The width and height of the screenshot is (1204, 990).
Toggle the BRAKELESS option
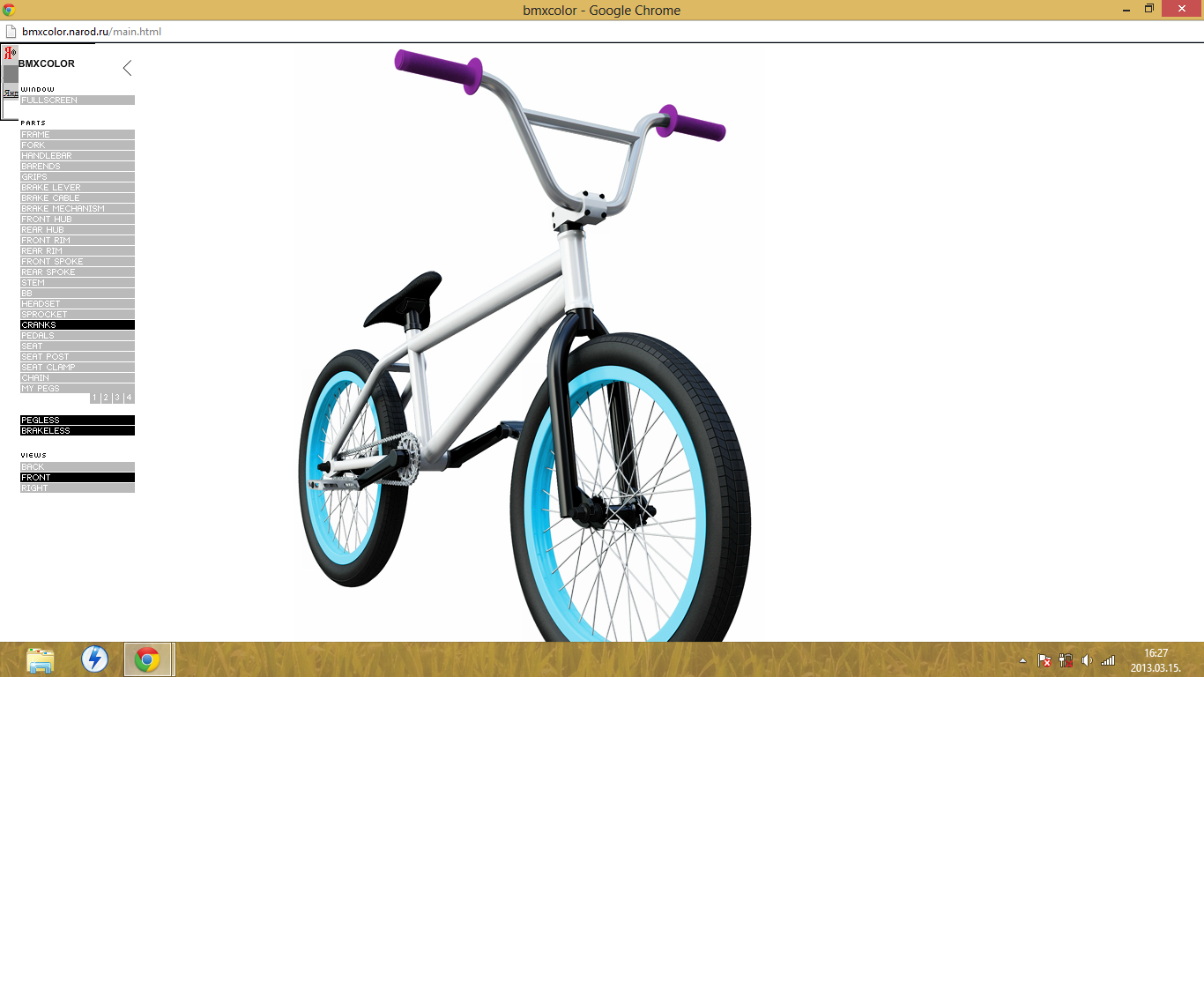[77, 431]
